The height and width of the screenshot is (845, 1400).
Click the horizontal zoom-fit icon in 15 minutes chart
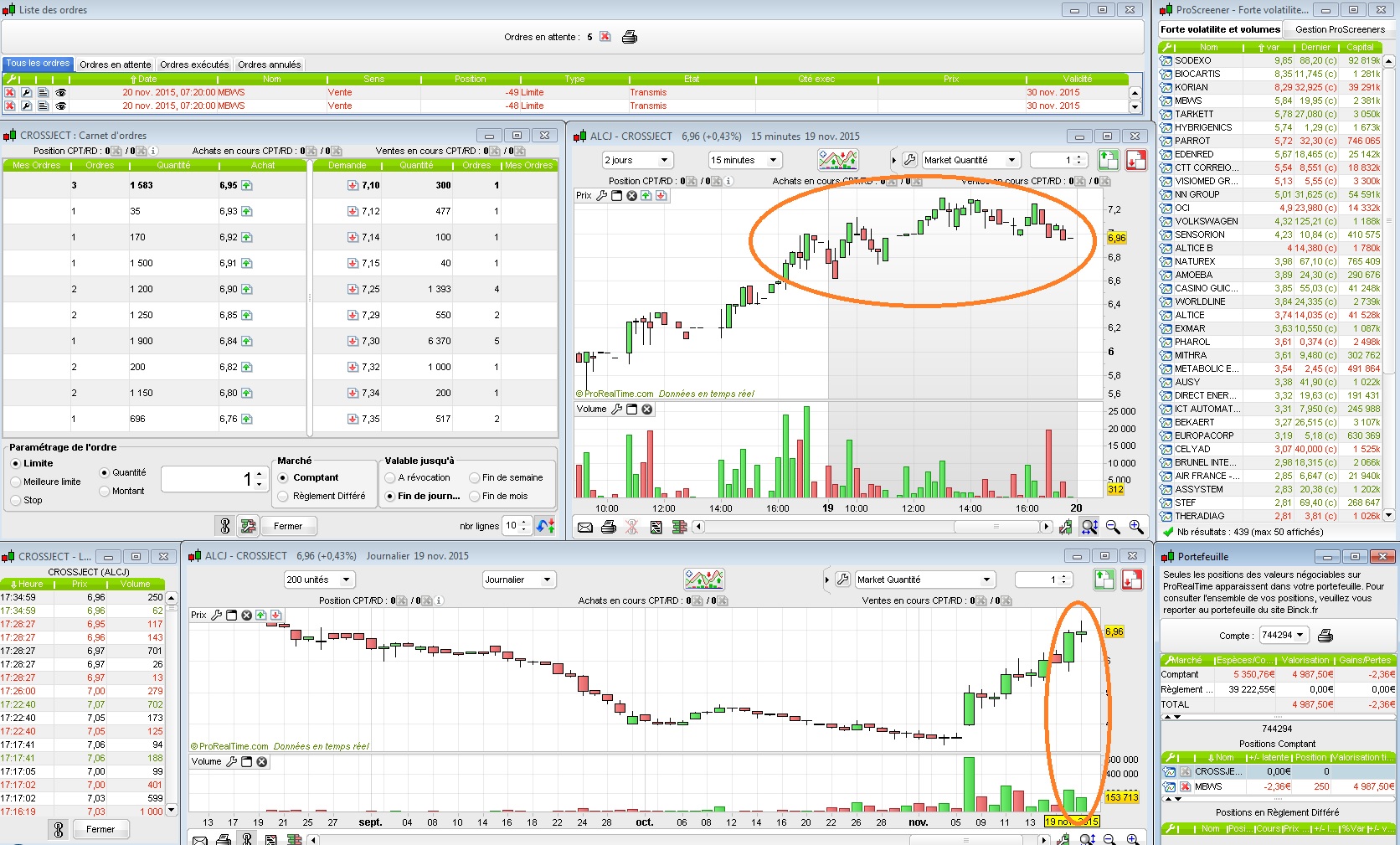(1089, 527)
